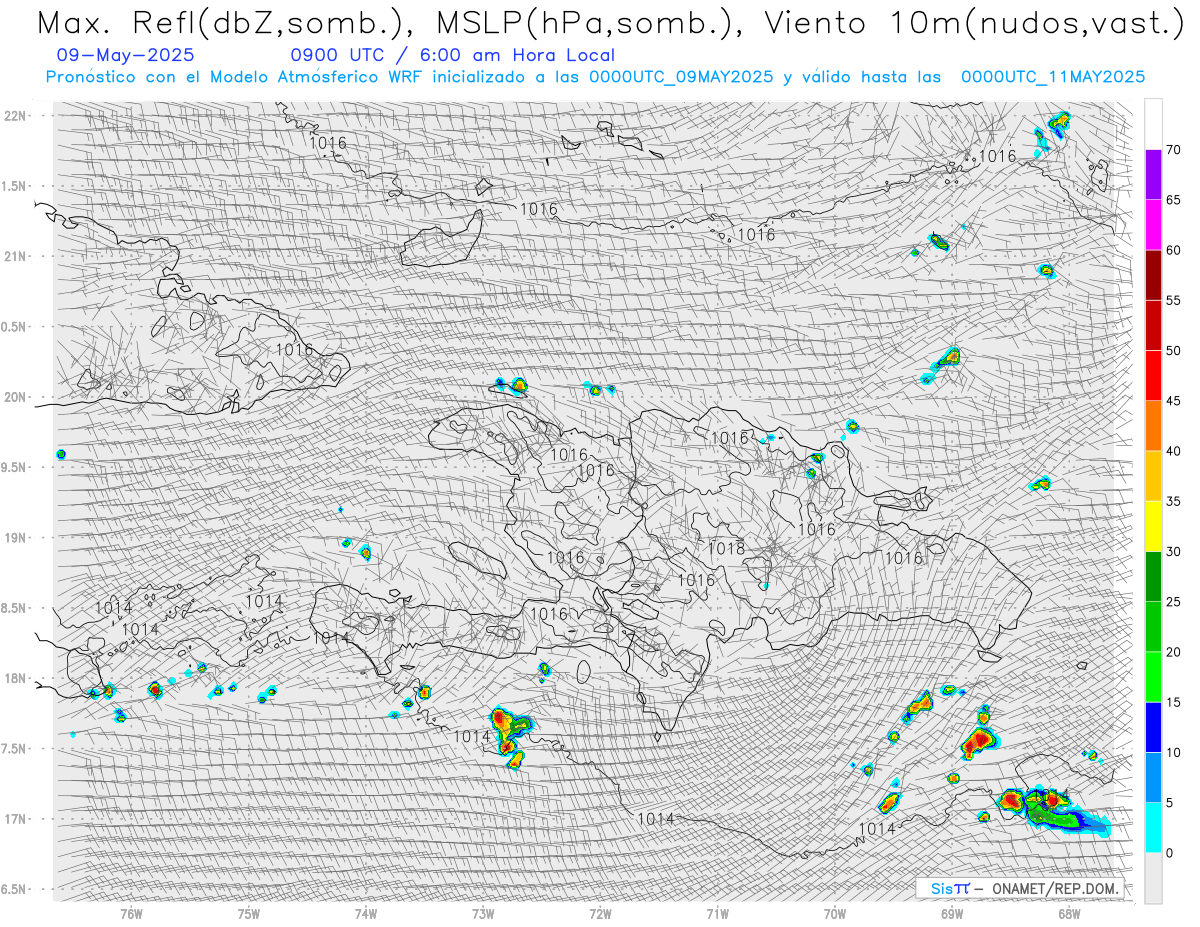The height and width of the screenshot is (927, 1200).
Task: Click the colorbar value label '15'
Action: pyautogui.click(x=1174, y=702)
